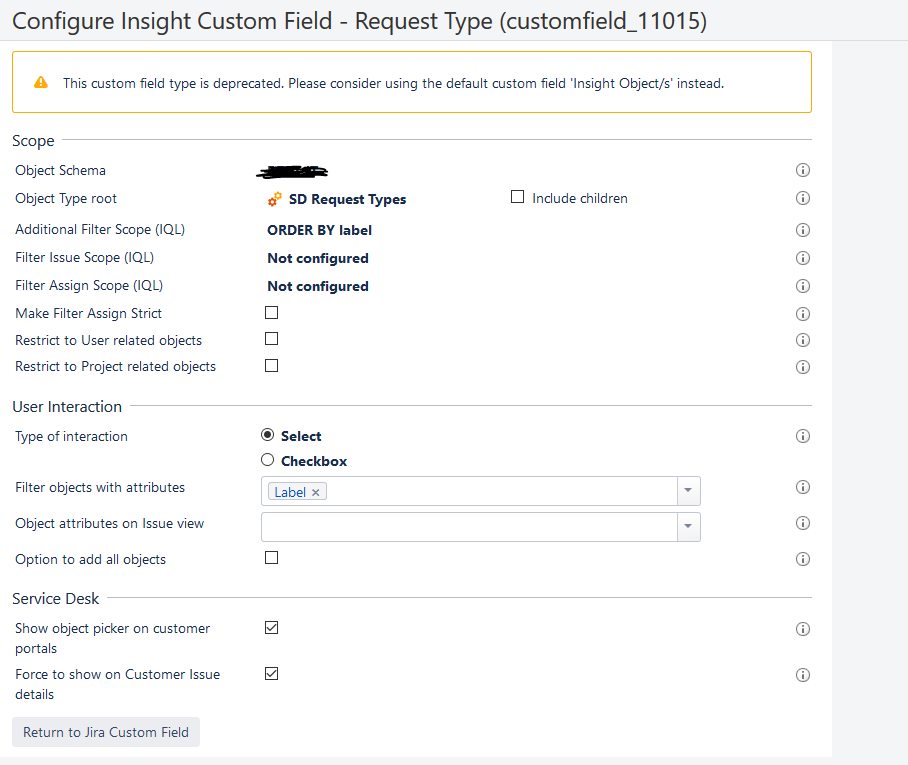The width and height of the screenshot is (908, 765).
Task: Click Return to Jira Custom Field button
Action: point(106,732)
